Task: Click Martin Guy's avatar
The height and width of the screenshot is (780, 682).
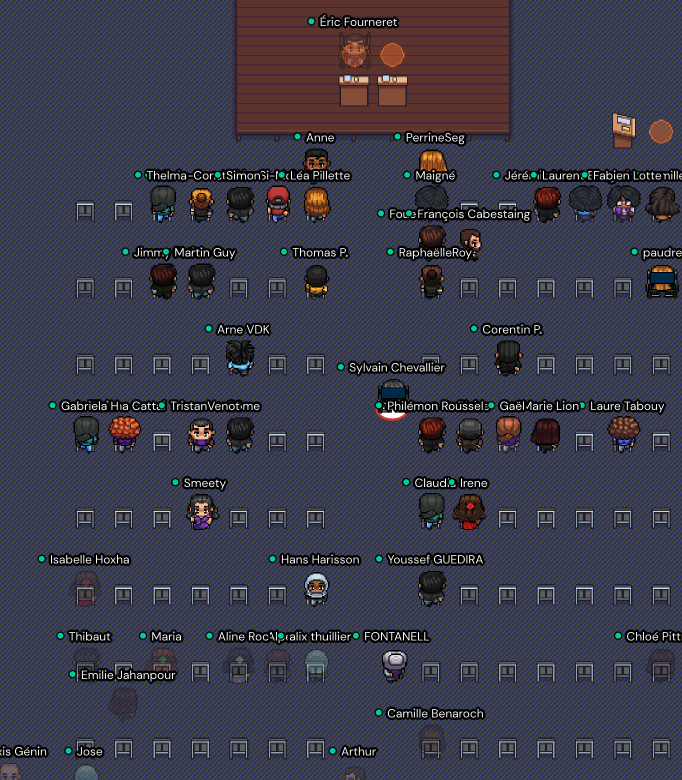Action: tap(201, 281)
